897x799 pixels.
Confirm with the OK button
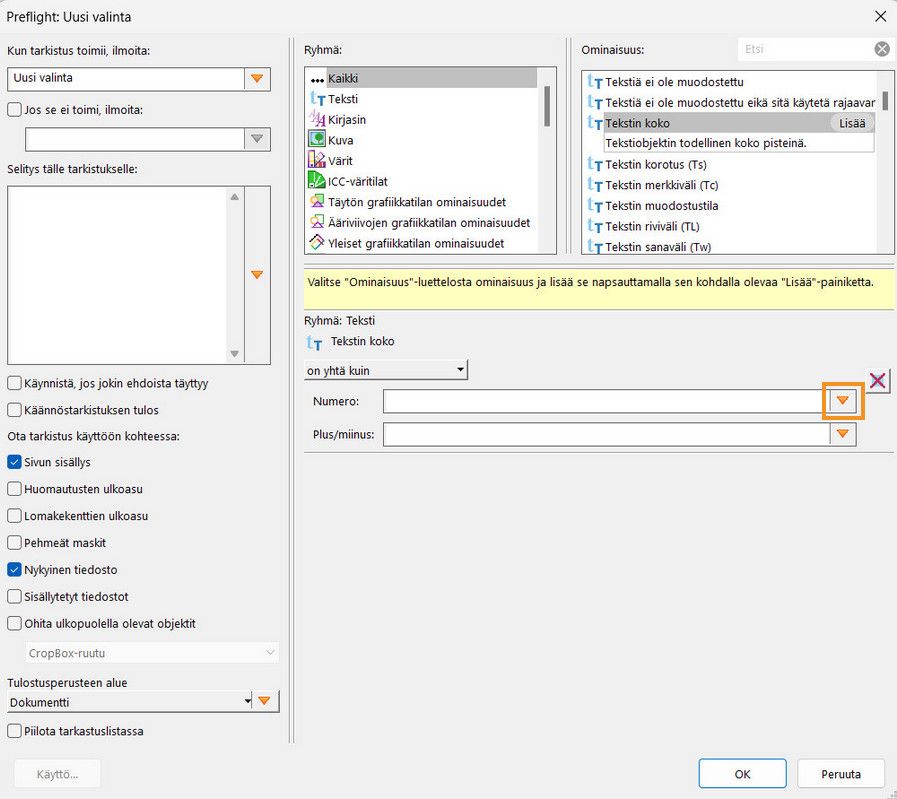[743, 774]
